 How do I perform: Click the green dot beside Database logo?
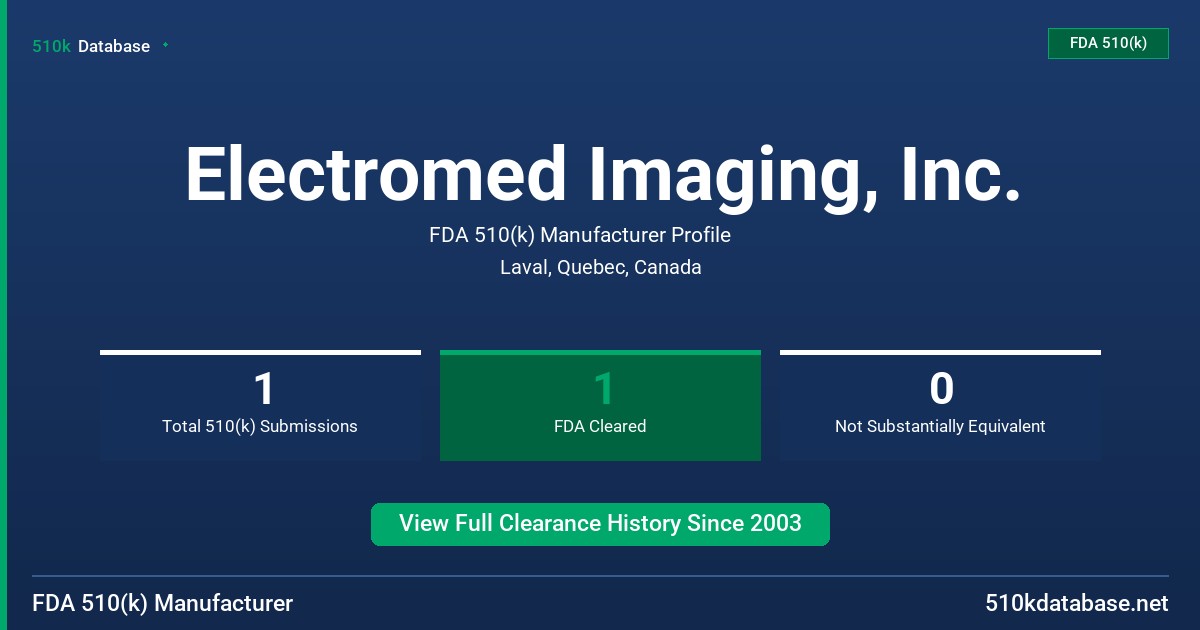[165, 45]
